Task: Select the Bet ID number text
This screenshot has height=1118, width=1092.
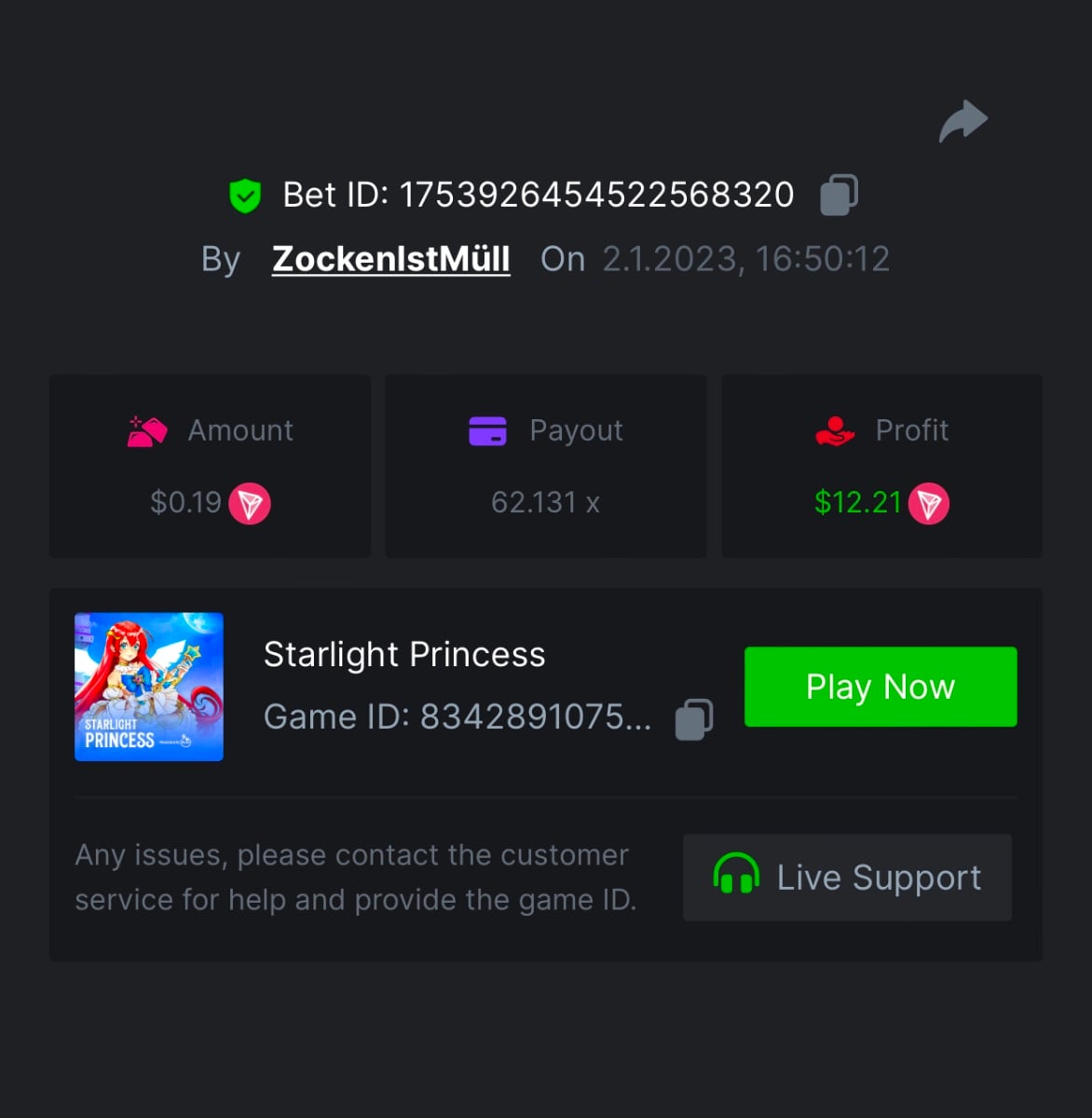Action: click(x=596, y=196)
